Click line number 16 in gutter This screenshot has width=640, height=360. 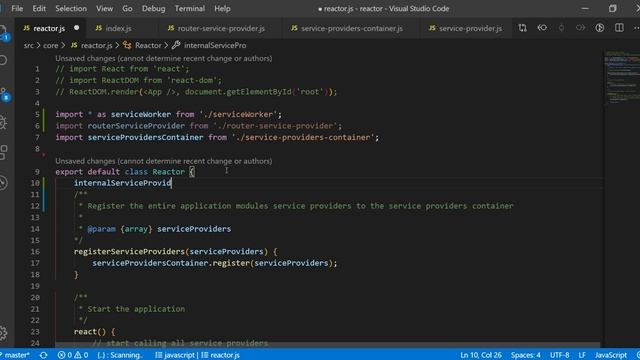point(35,251)
